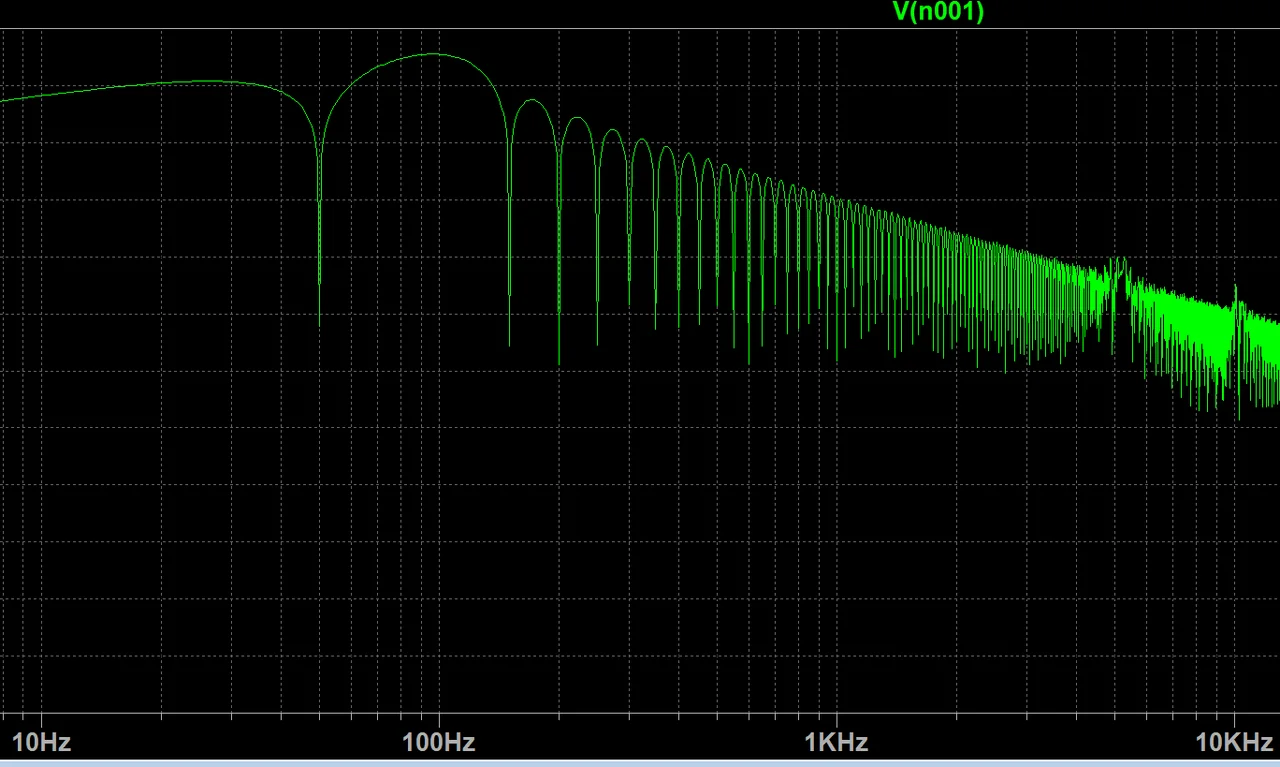This screenshot has height=767, width=1280.
Task: Click the spectral bump near 5KHz
Action: click(x=1116, y=265)
